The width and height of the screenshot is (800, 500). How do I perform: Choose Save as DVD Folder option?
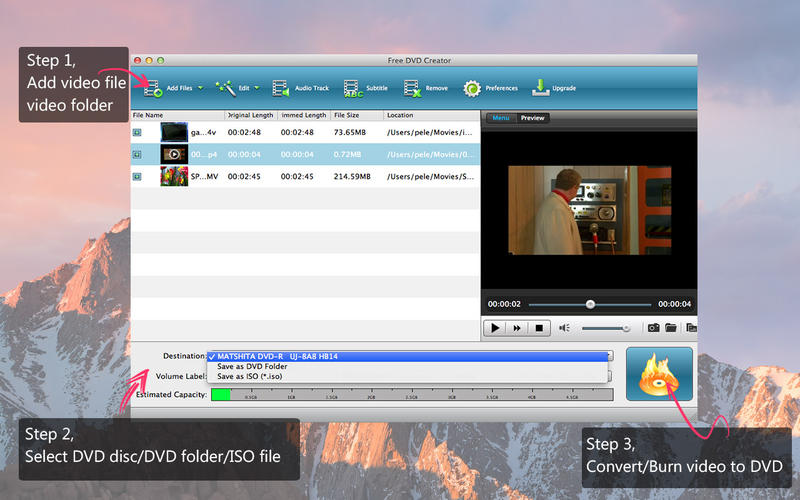click(250, 366)
